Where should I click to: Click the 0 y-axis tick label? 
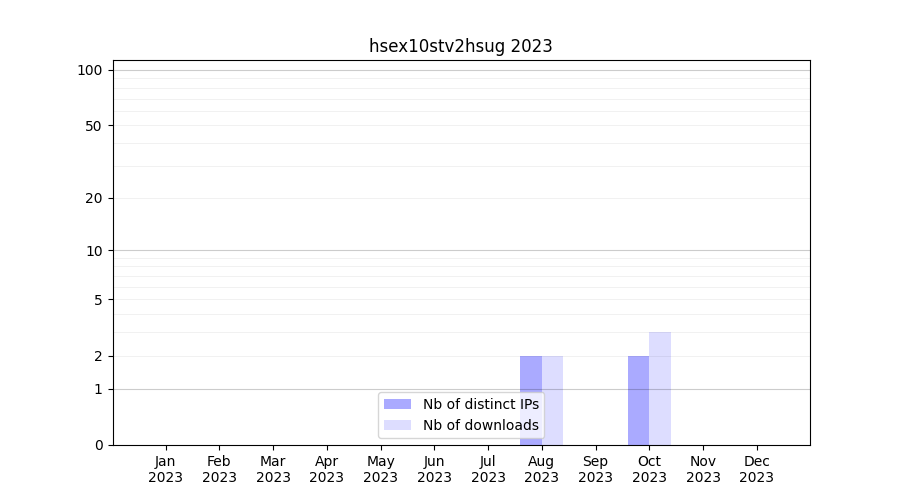coord(98,445)
